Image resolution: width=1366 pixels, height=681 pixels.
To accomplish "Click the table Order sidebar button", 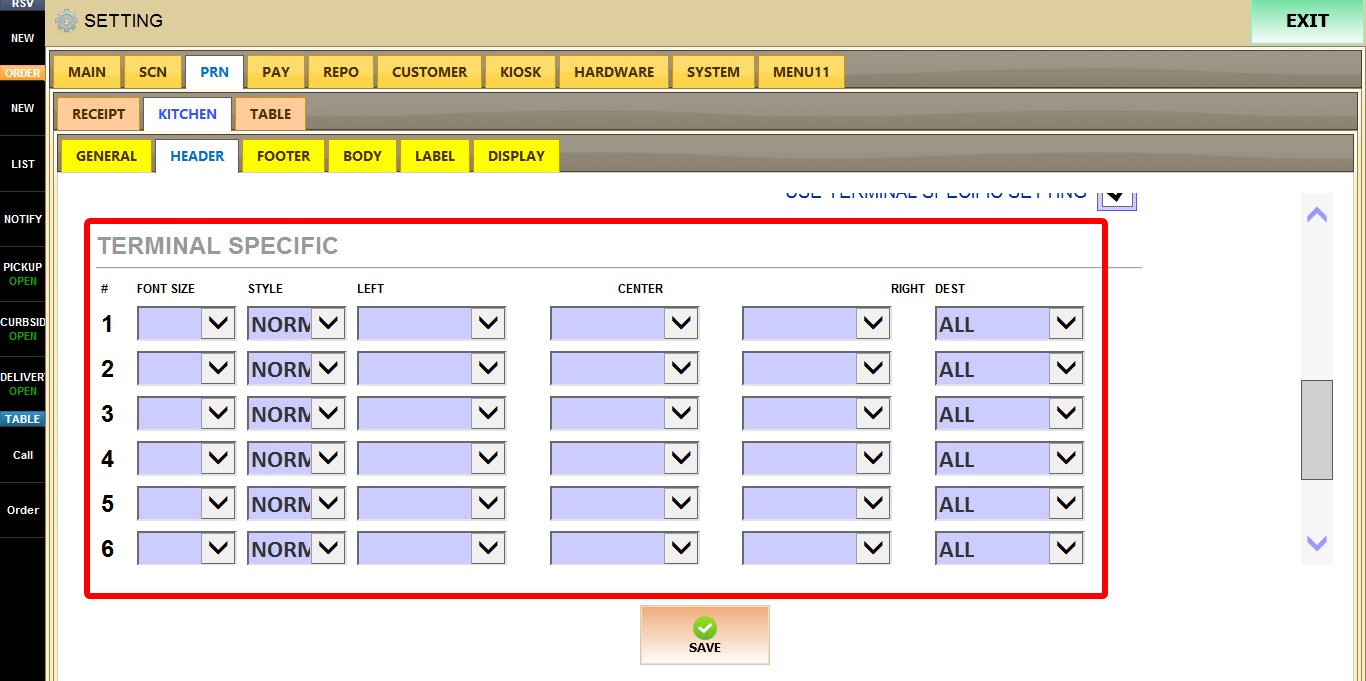I will [22, 510].
